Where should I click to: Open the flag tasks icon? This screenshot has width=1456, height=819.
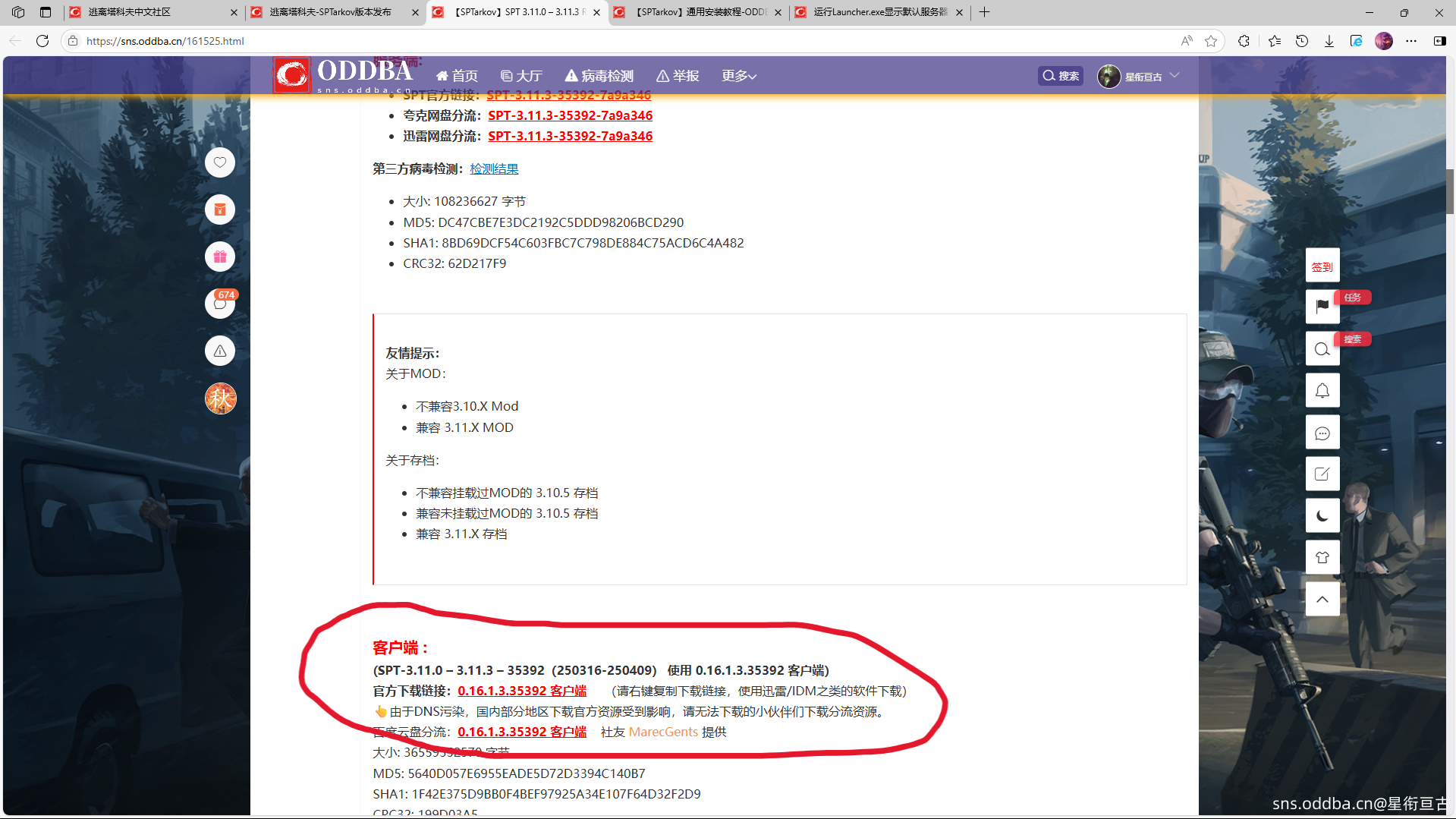click(x=1322, y=306)
